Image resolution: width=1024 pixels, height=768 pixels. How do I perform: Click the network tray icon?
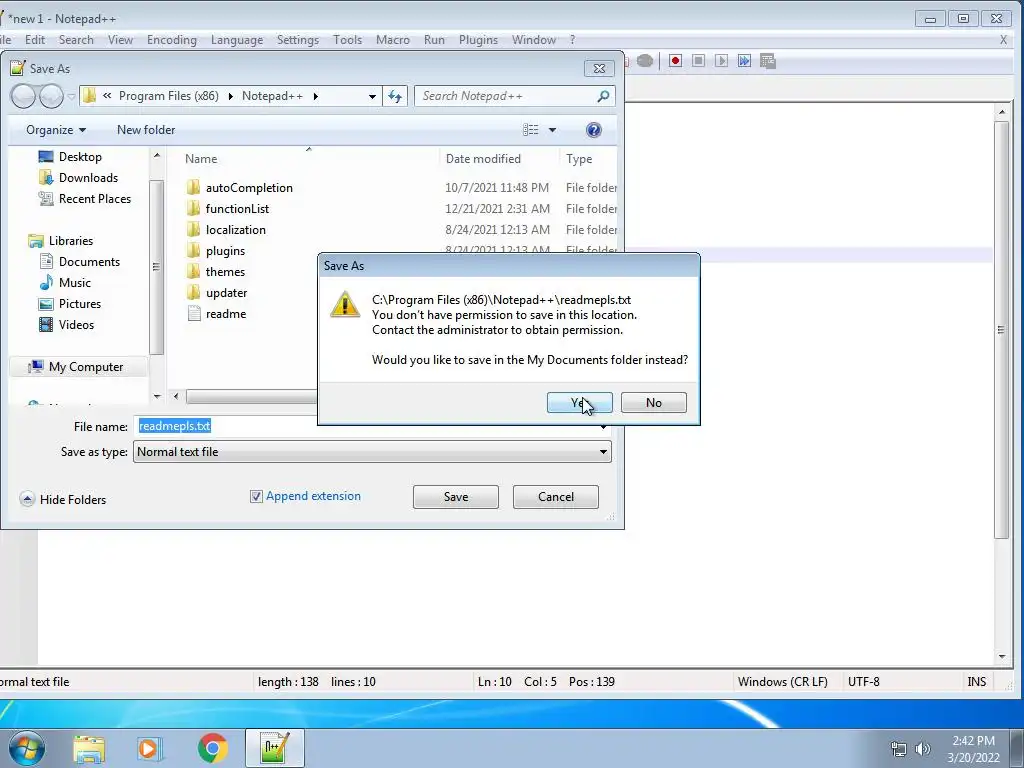(899, 749)
